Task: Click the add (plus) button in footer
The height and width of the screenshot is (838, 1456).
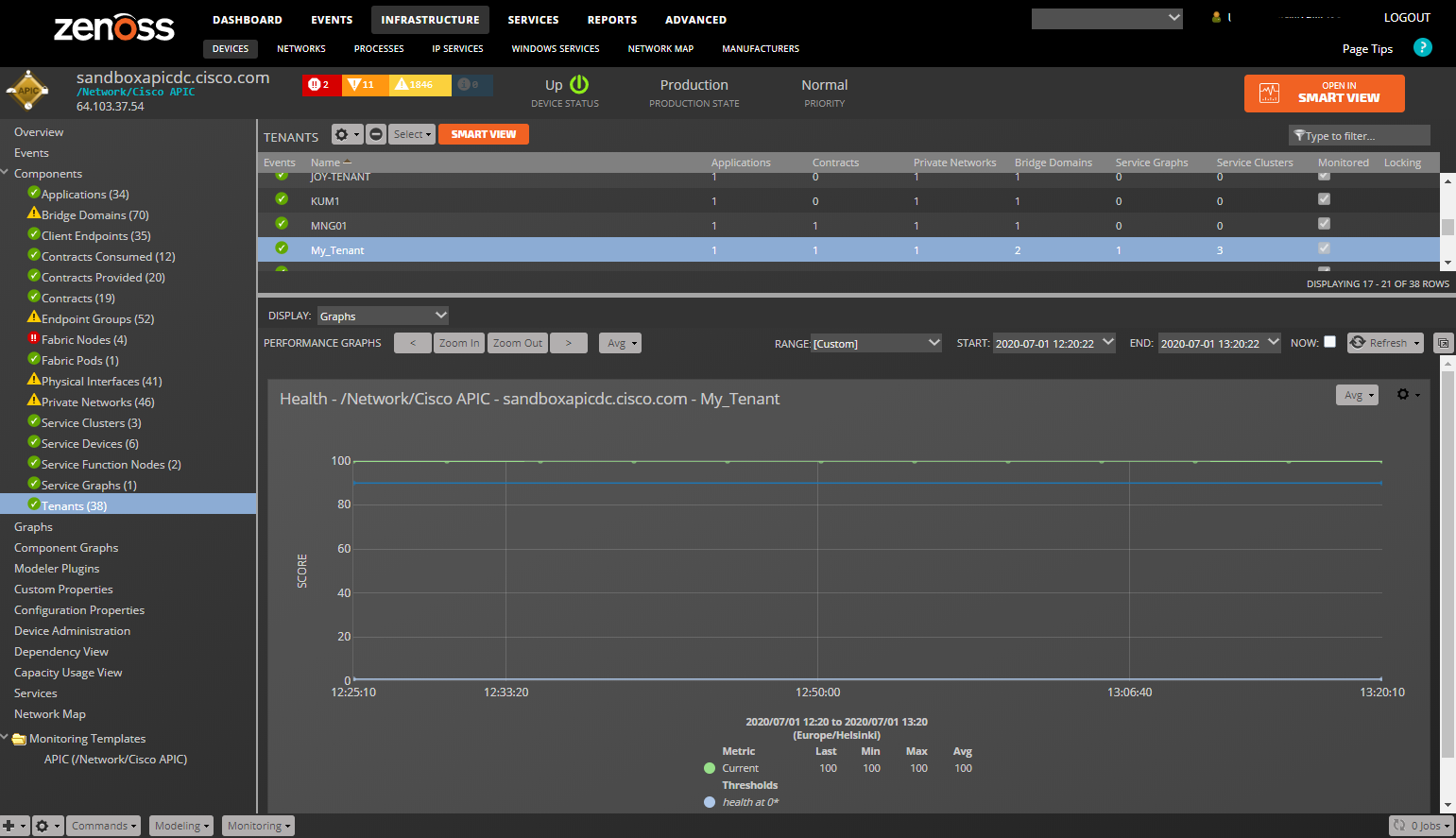Action: pyautogui.click(x=13, y=826)
